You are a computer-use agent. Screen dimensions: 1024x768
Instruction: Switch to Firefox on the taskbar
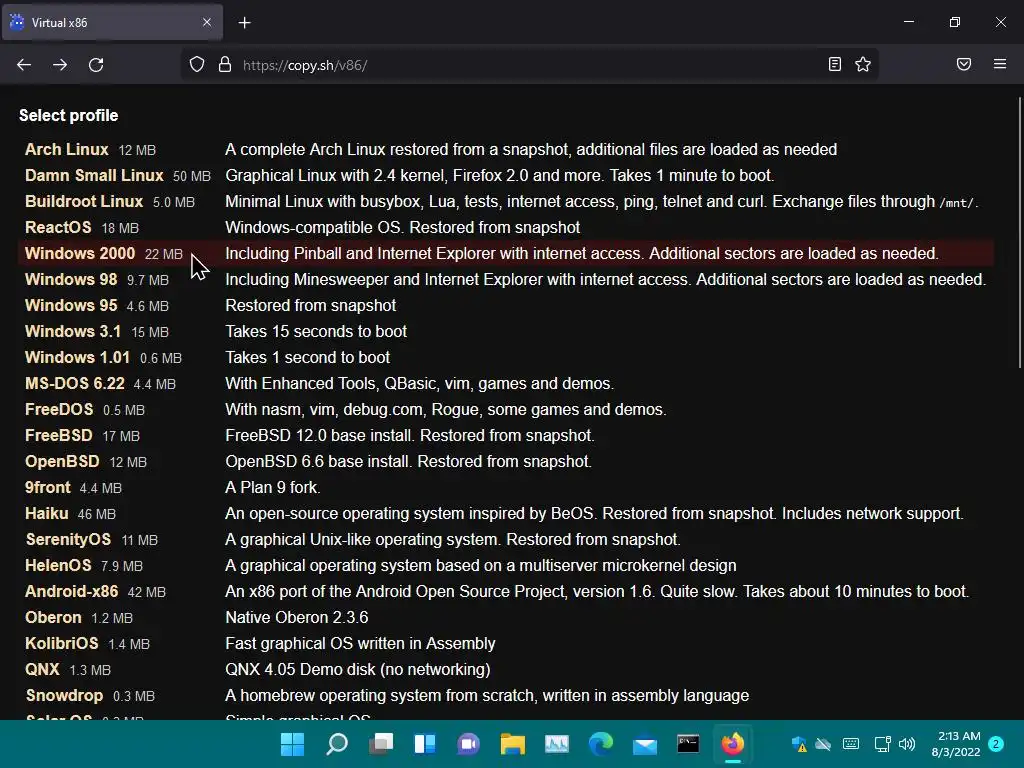(733, 744)
